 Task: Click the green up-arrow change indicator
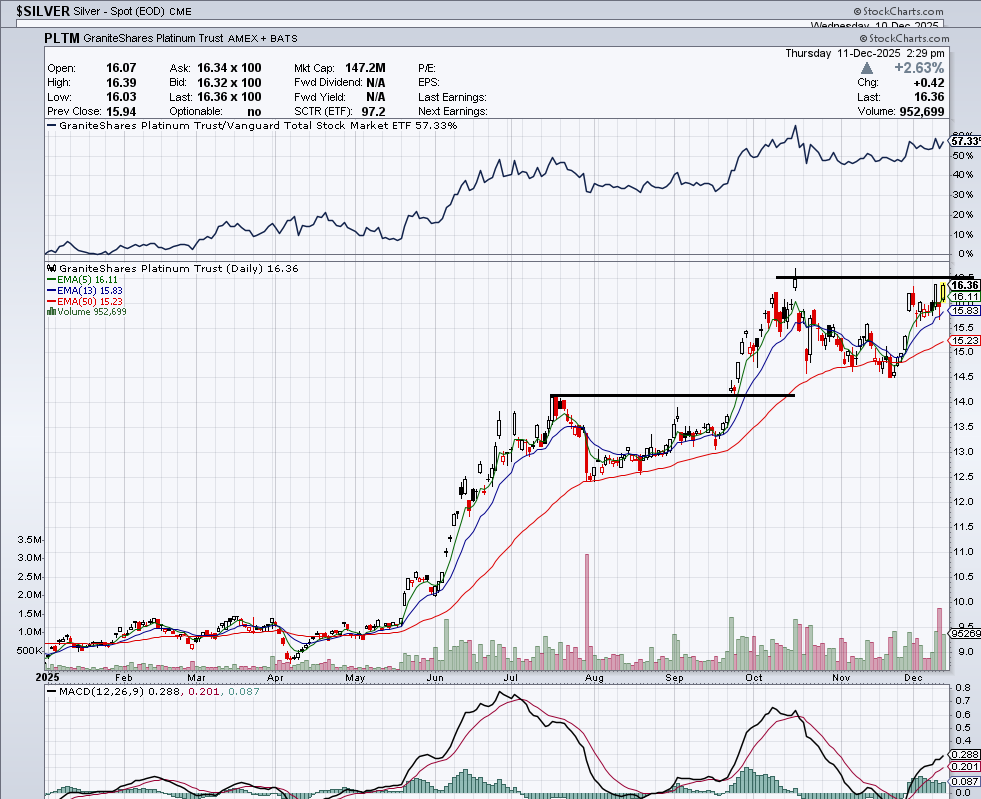pos(867,68)
